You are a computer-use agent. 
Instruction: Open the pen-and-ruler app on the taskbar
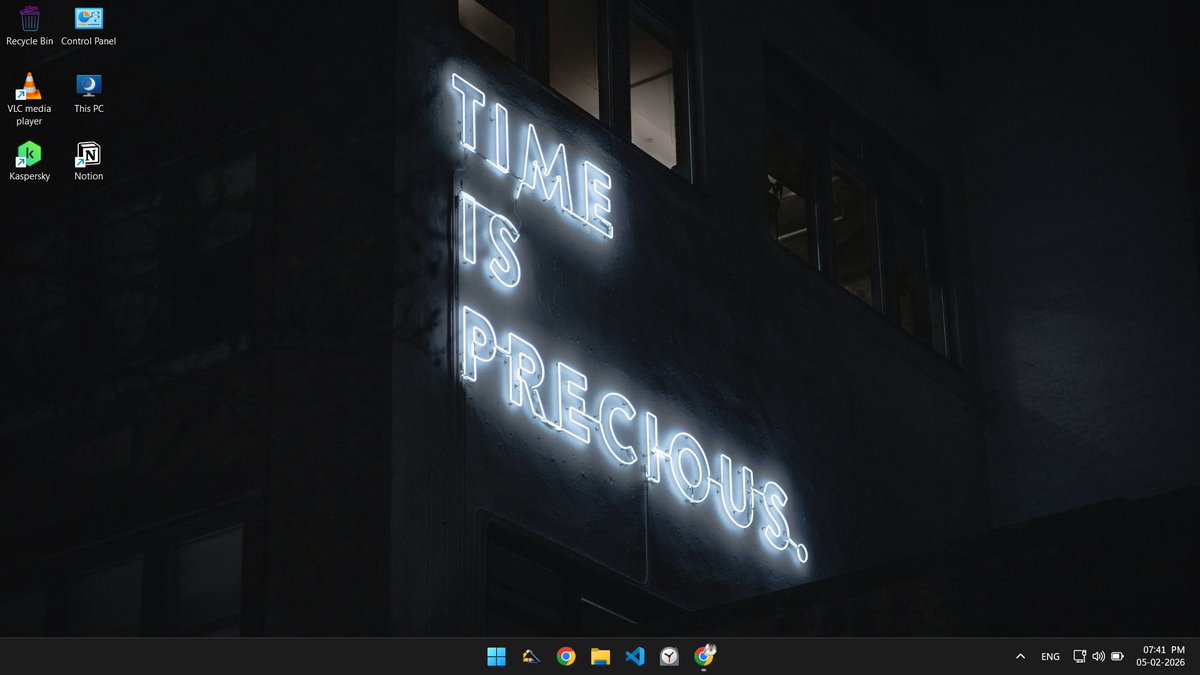(531, 656)
